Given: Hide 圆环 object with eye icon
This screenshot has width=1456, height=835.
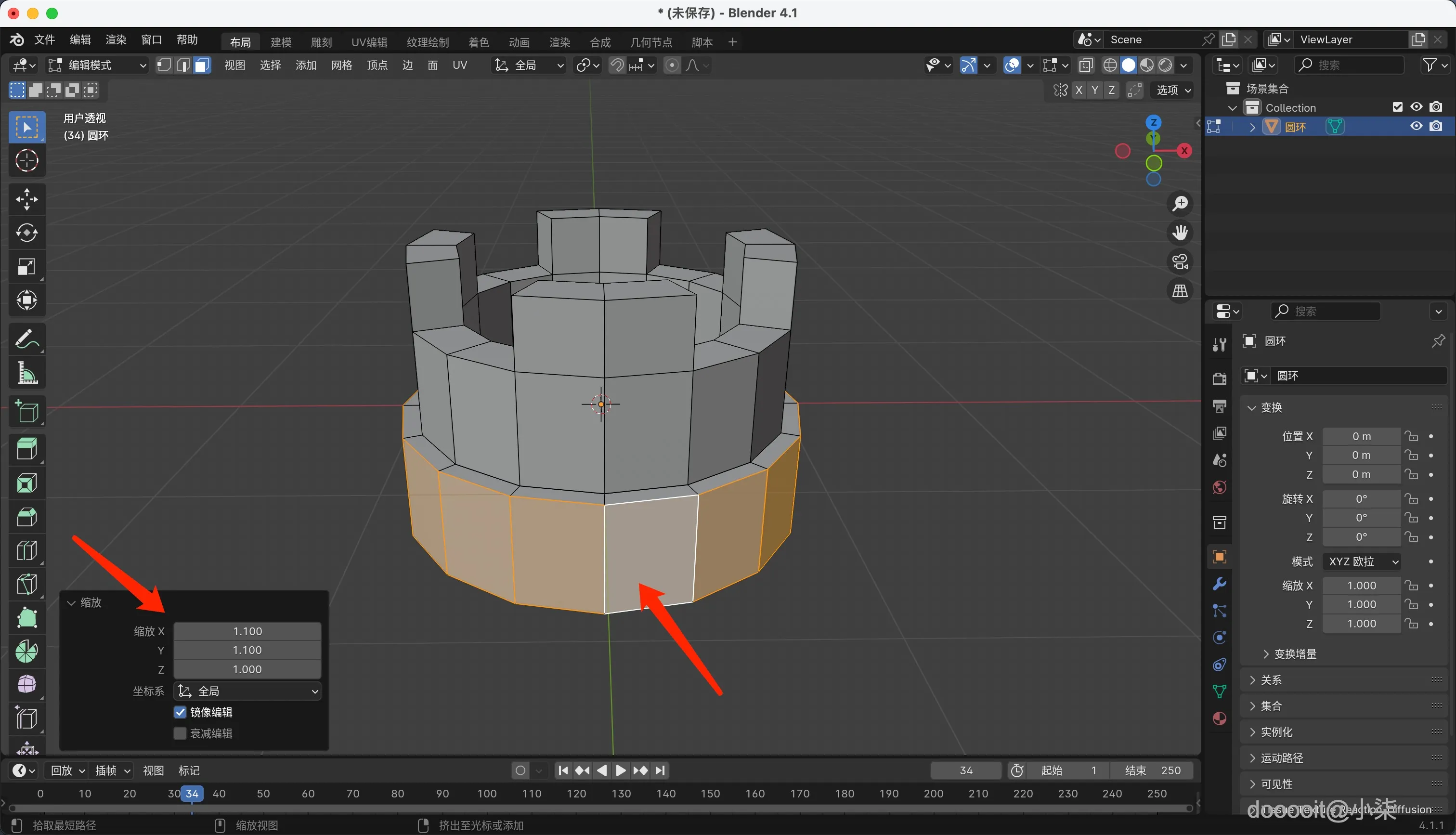Looking at the screenshot, I should [1416, 126].
